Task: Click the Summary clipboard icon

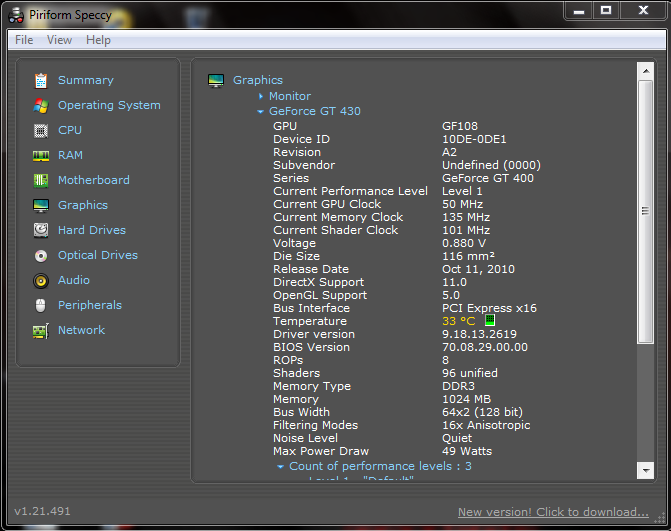Action: (x=41, y=80)
